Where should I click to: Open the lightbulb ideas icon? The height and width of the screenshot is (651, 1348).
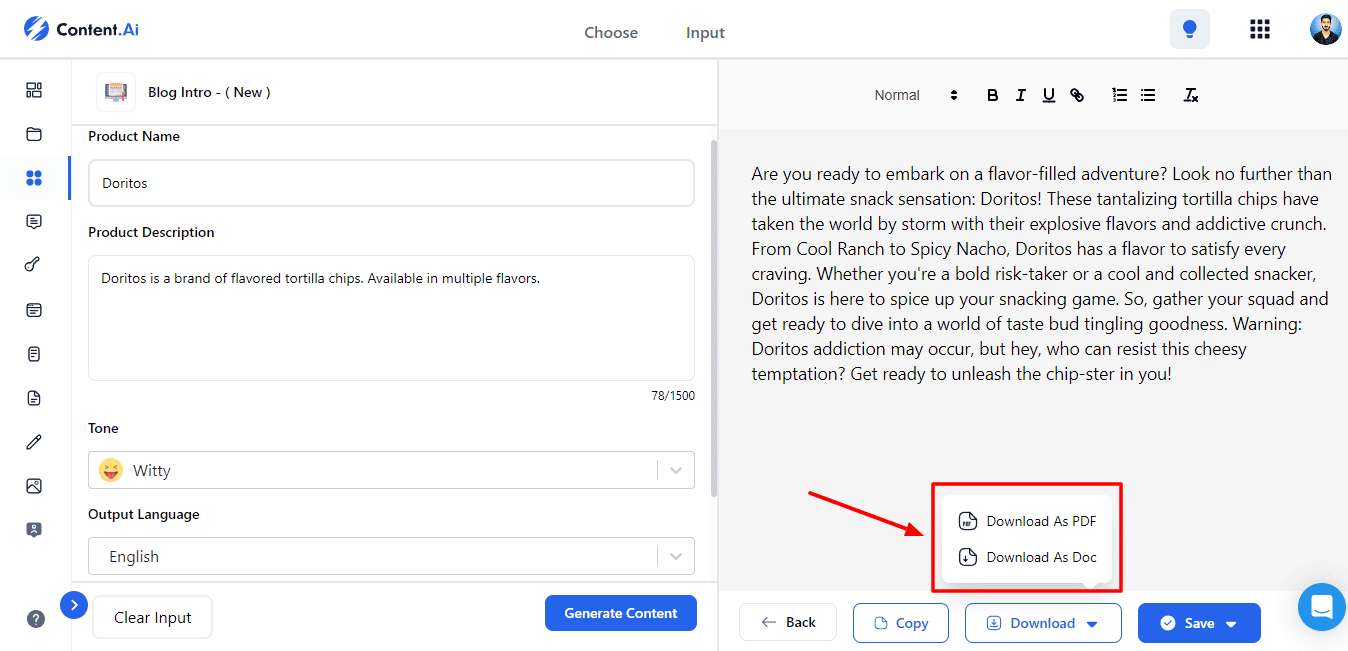(1189, 29)
